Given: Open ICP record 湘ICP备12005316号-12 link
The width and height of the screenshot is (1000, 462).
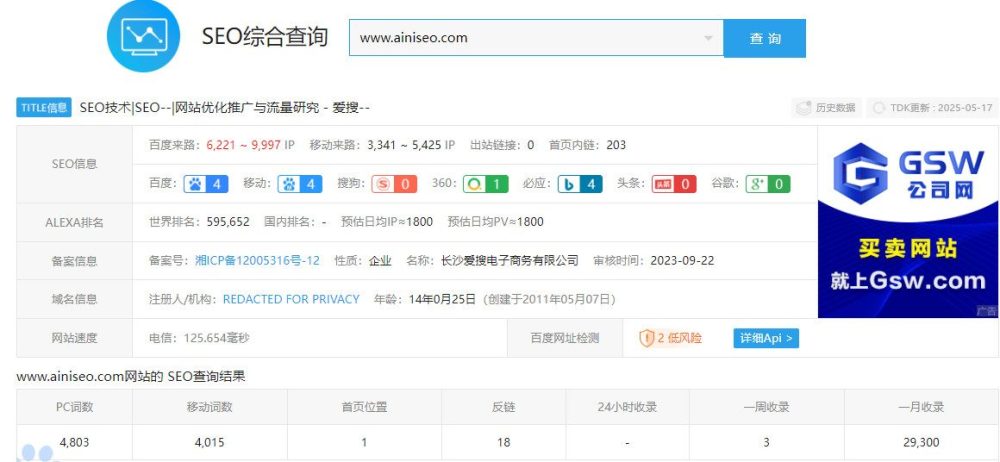Looking at the screenshot, I should 257,260.
